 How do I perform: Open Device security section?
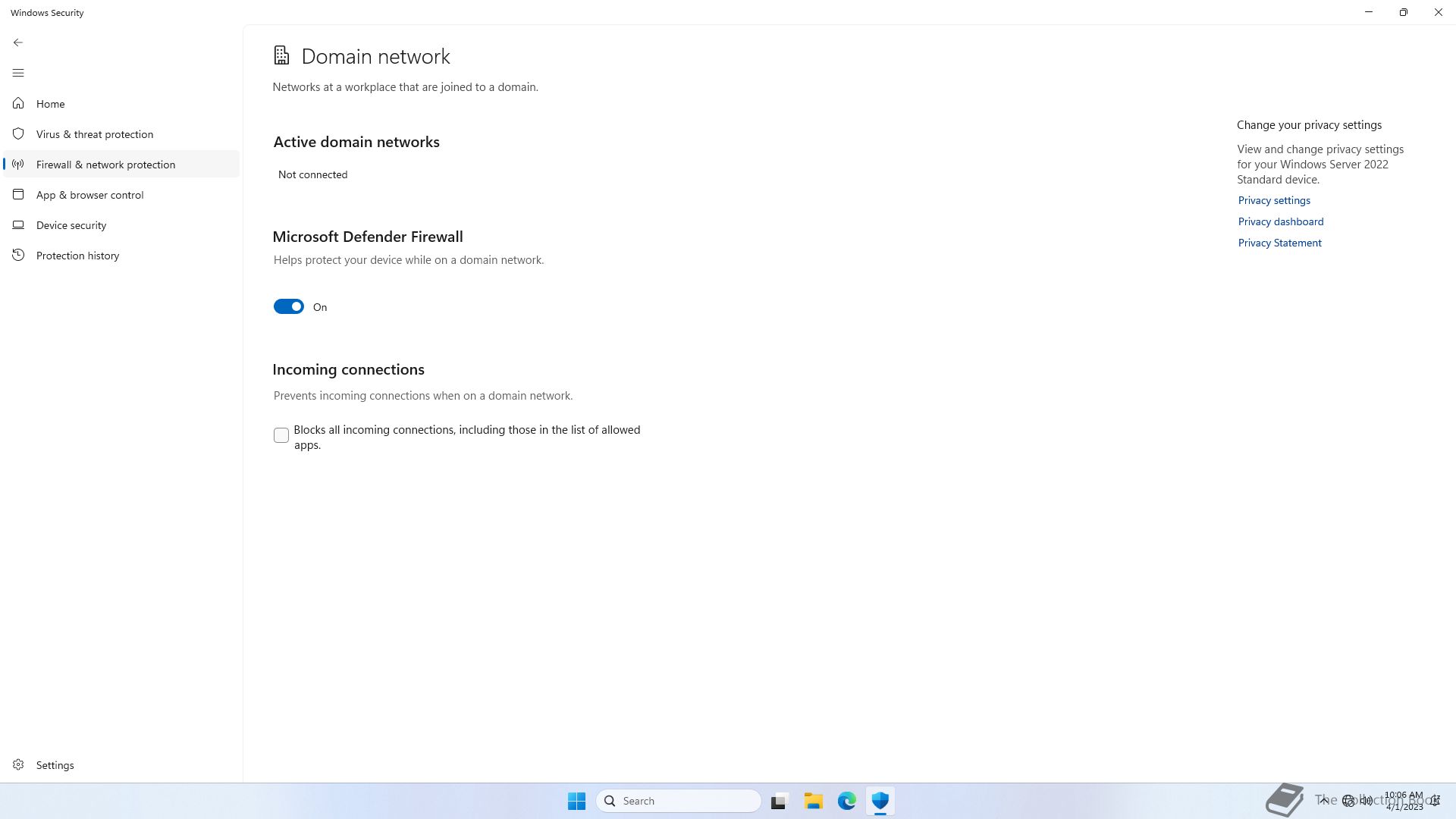coord(121,225)
